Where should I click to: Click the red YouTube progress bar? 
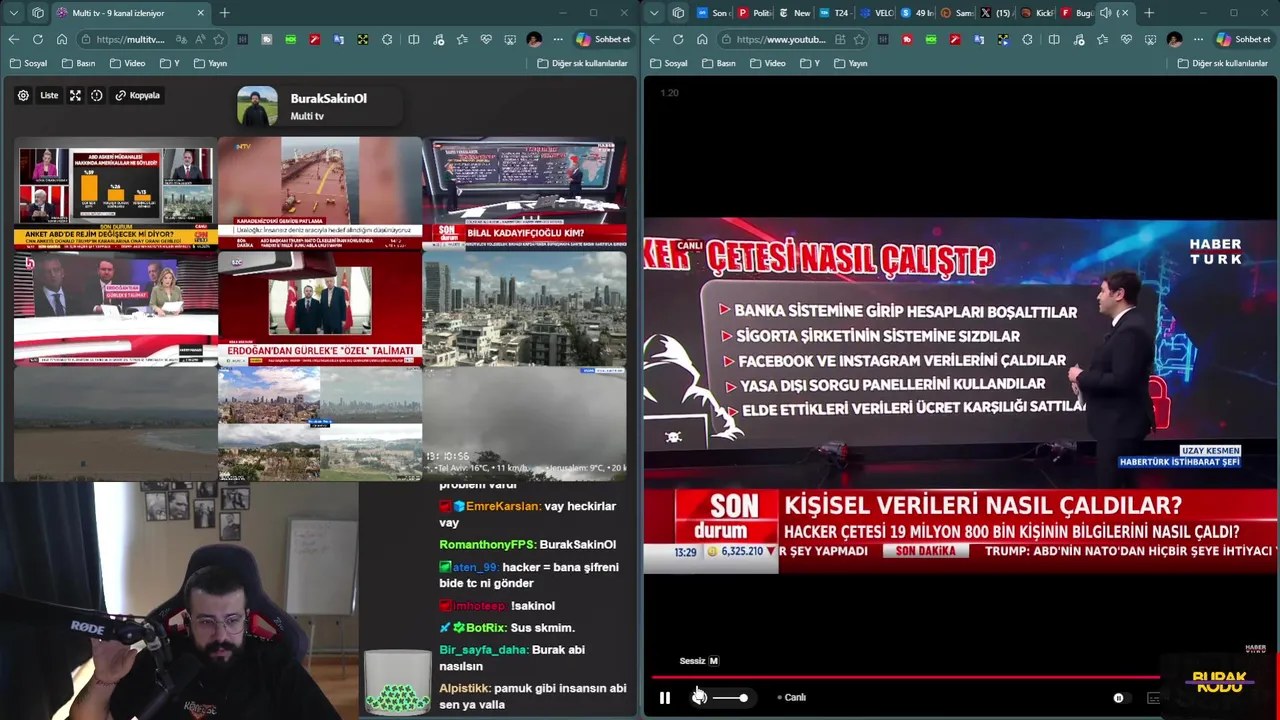(x=905, y=677)
